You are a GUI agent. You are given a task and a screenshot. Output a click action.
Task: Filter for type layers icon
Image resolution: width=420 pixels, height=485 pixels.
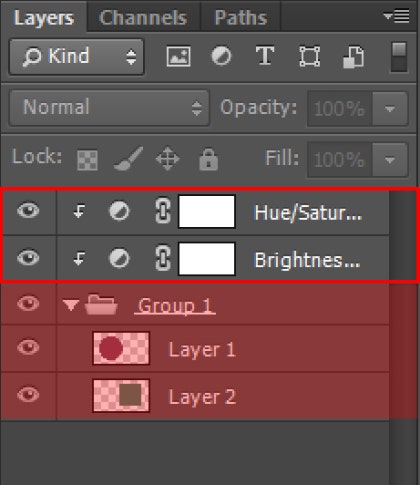pyautogui.click(x=265, y=55)
